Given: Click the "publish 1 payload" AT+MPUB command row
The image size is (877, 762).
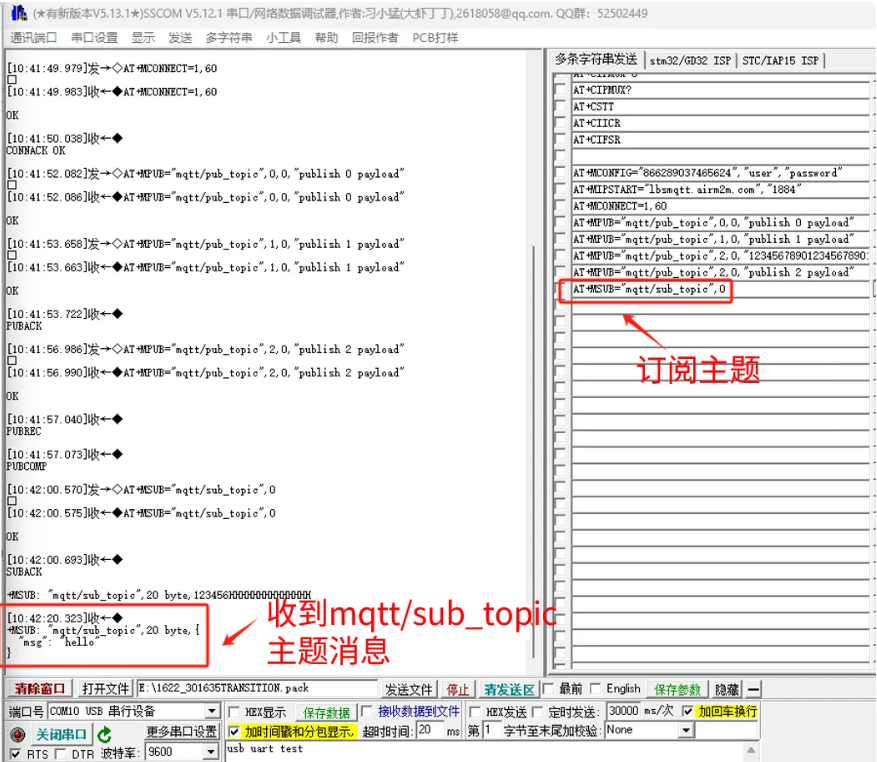Looking at the screenshot, I should (x=720, y=239).
